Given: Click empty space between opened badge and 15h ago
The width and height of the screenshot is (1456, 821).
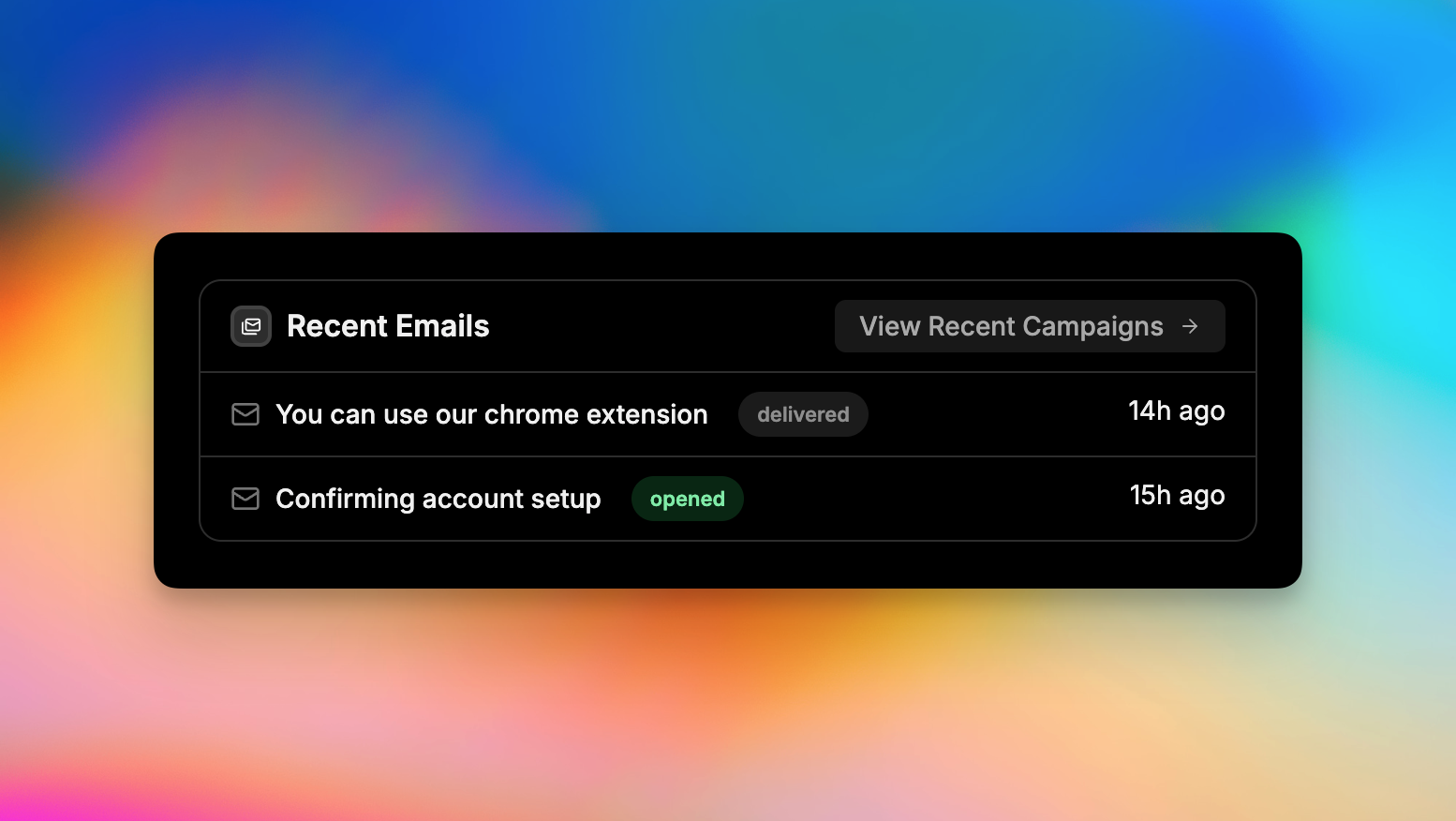Looking at the screenshot, I should 937,499.
